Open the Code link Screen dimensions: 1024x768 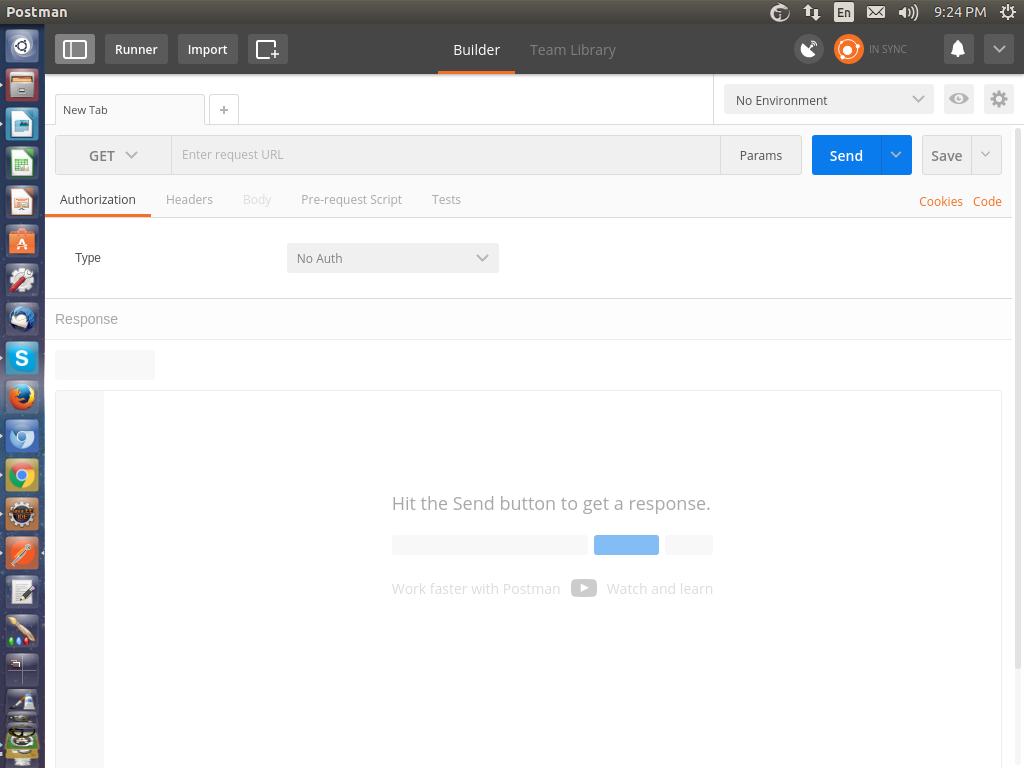(987, 202)
